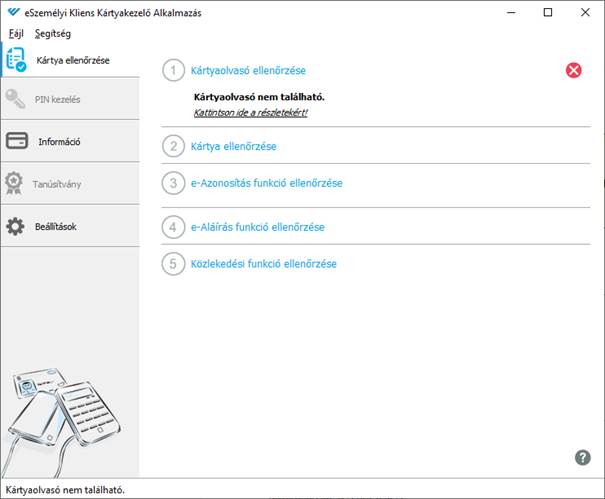
Task: Click Közlekedési funkció ellenőrzése heading
Action: [264, 264]
